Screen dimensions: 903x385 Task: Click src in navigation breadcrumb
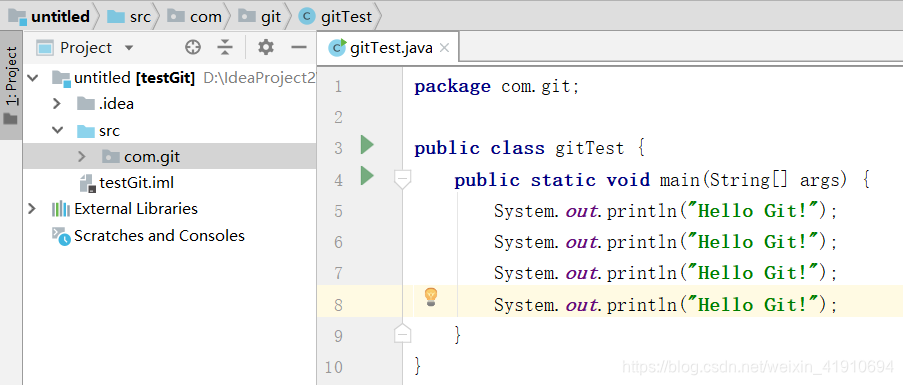point(129,17)
